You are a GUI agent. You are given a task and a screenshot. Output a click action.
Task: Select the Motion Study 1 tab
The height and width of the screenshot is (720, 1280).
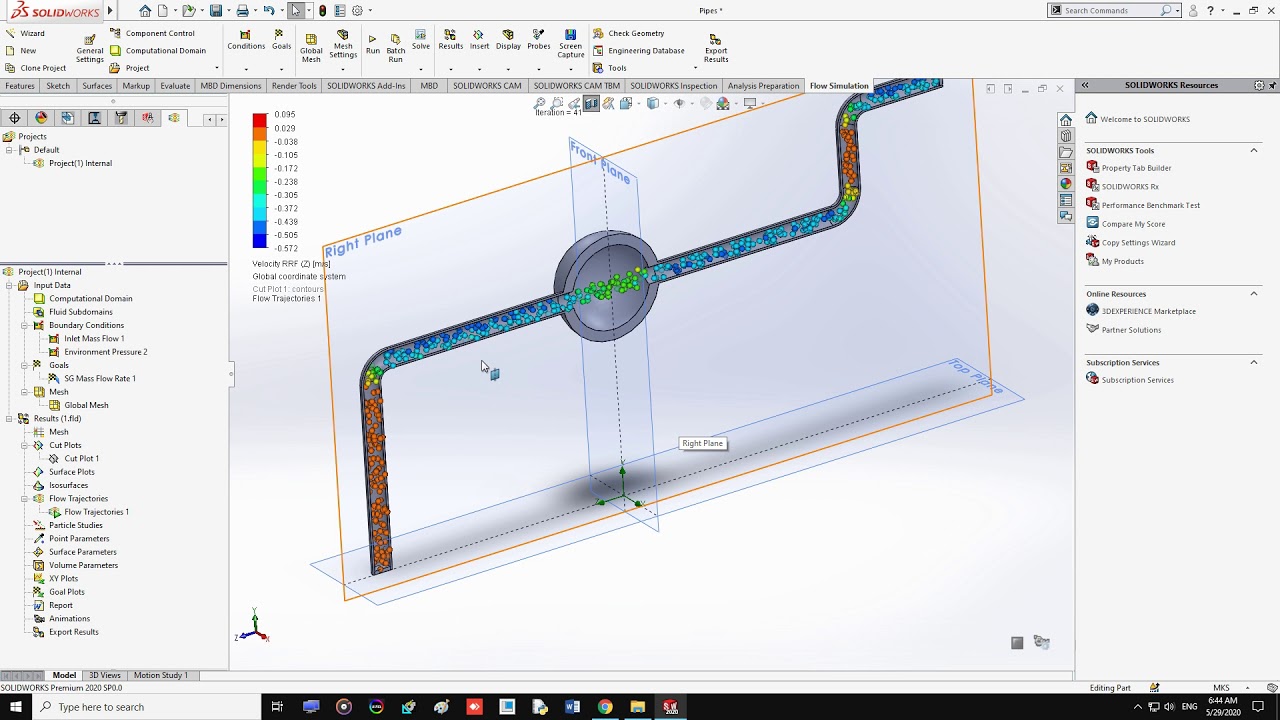click(161, 675)
